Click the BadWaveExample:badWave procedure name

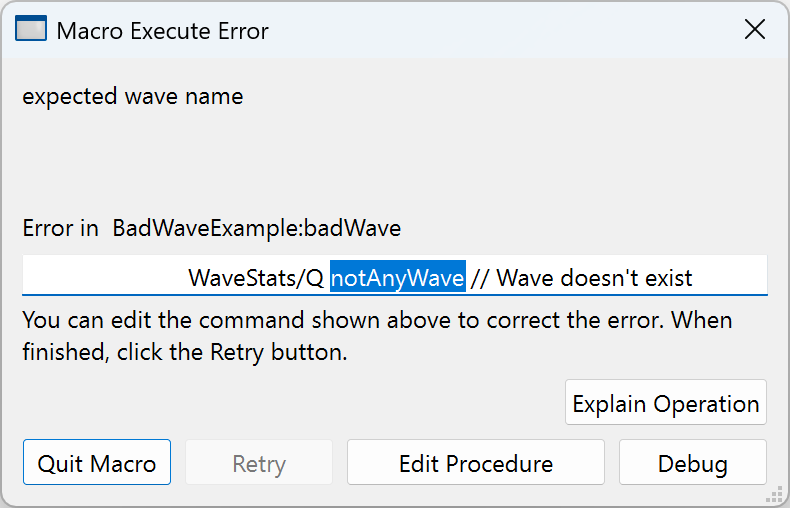[x=256, y=228]
